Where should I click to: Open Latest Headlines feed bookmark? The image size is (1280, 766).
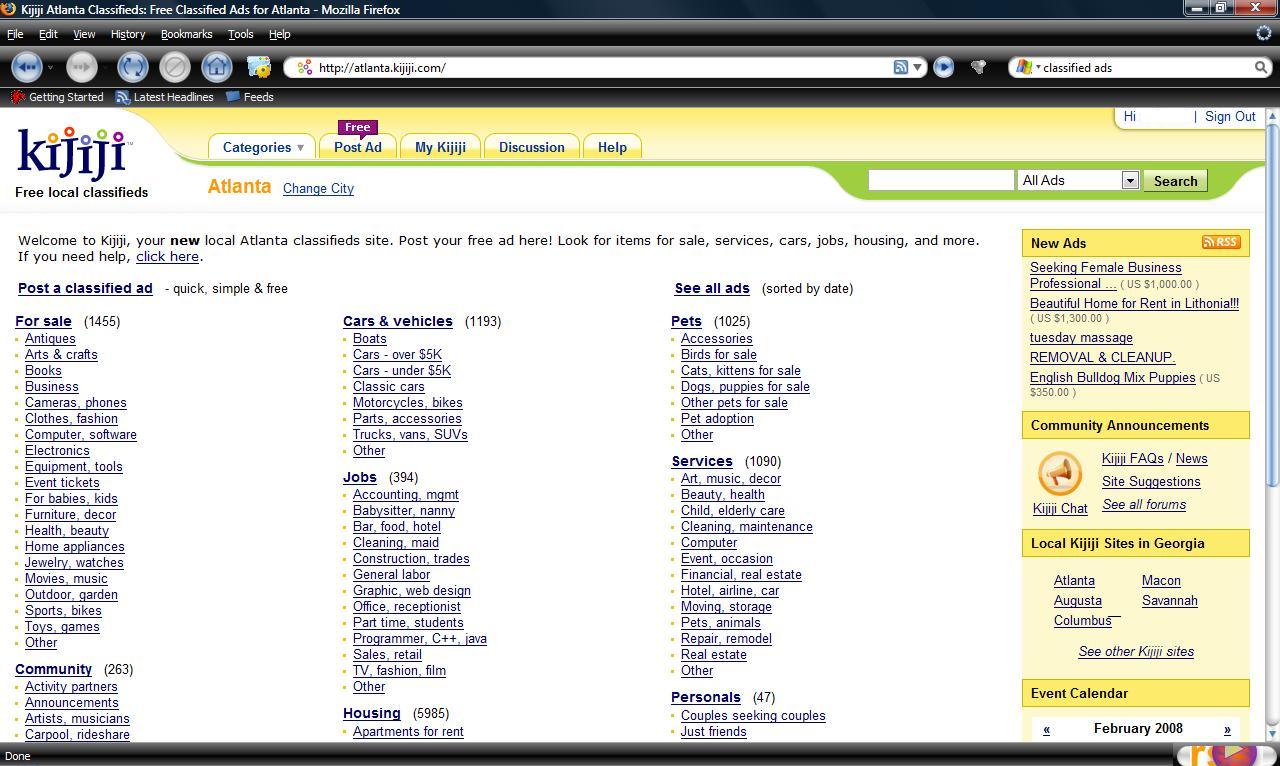tap(164, 97)
